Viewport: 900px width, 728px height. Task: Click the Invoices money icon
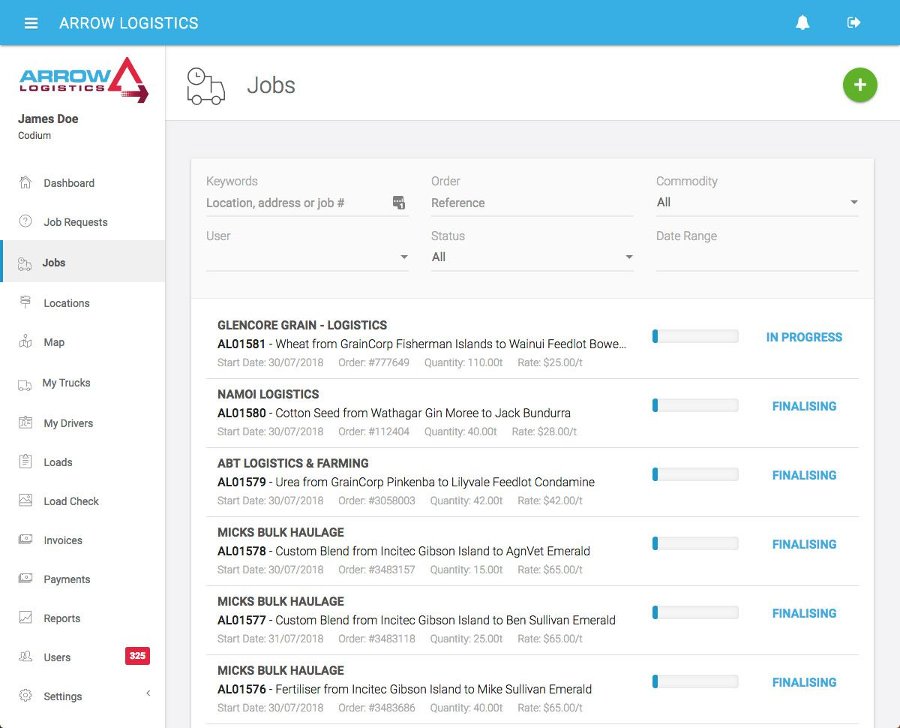click(25, 539)
